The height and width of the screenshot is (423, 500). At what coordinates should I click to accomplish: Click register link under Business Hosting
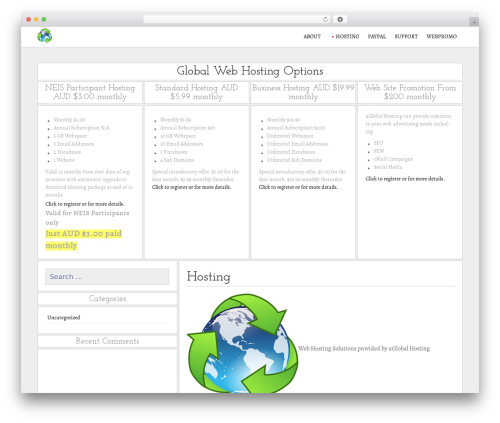coord(298,187)
